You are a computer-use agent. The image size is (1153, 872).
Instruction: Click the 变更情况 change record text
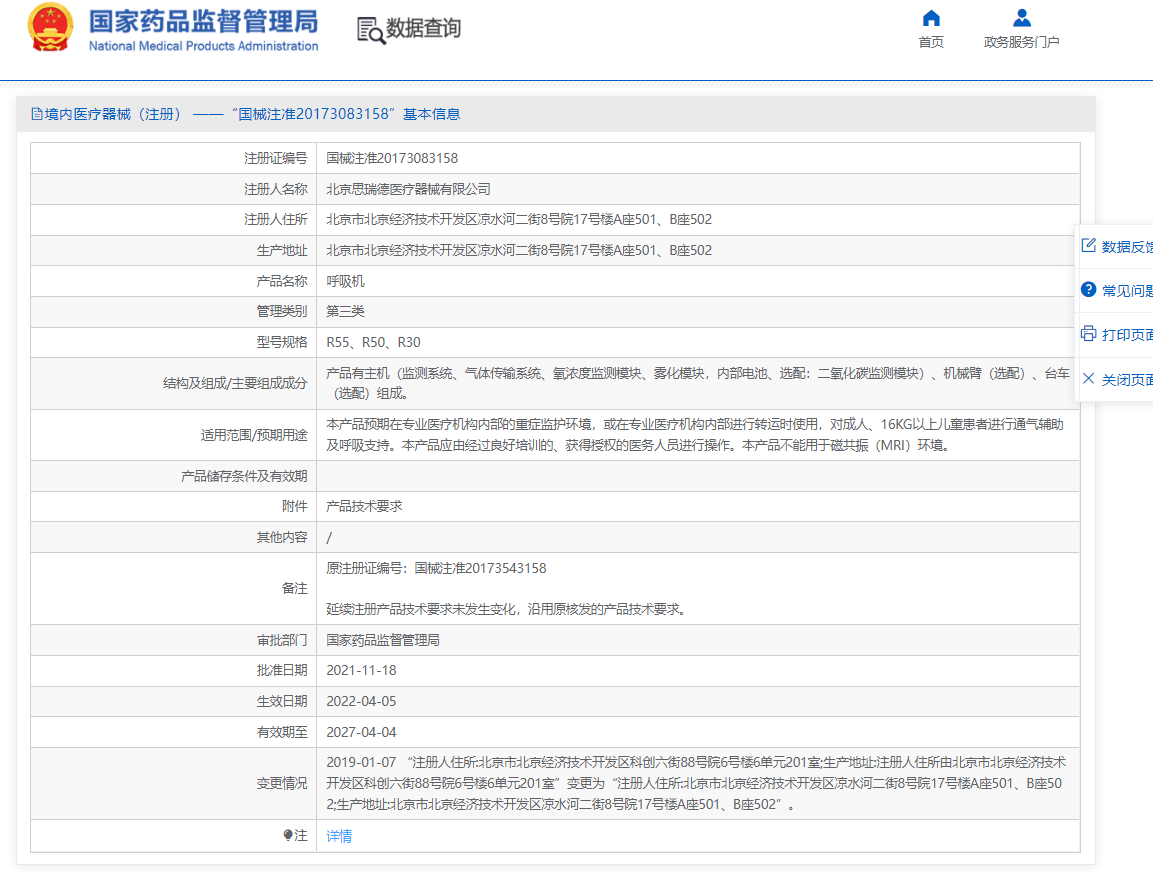[x=696, y=783]
